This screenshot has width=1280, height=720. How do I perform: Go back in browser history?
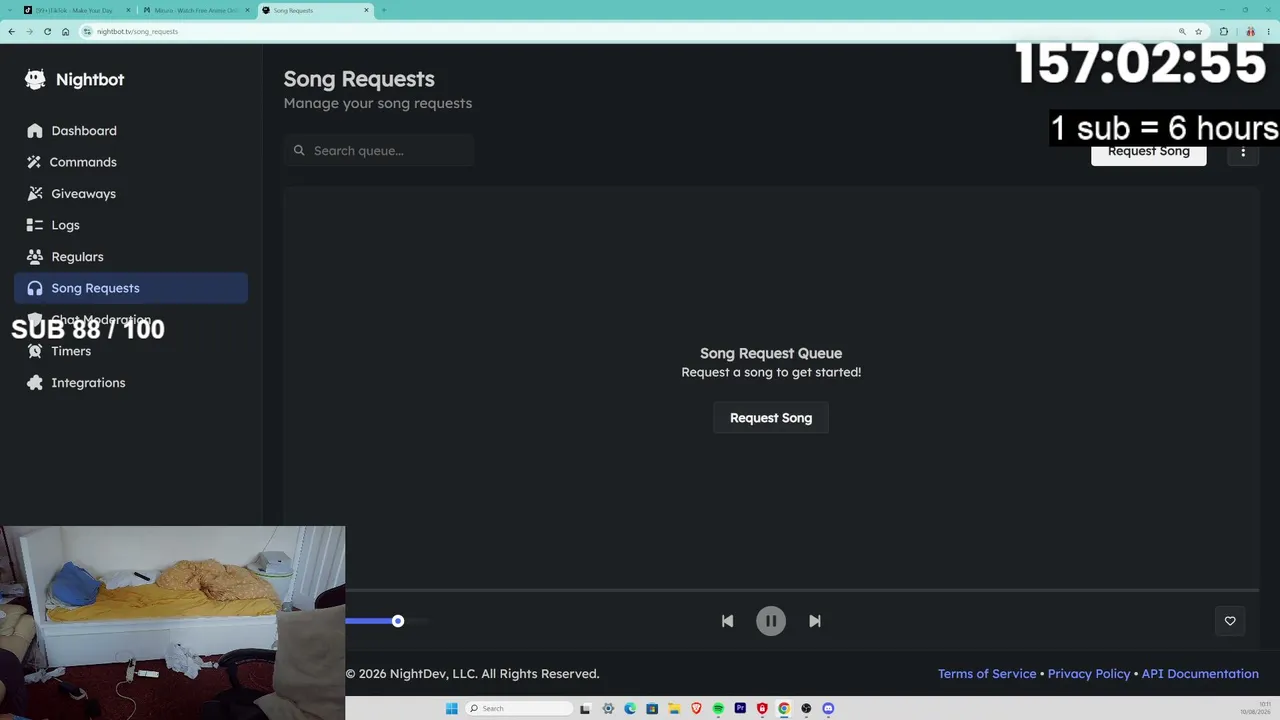11,32
